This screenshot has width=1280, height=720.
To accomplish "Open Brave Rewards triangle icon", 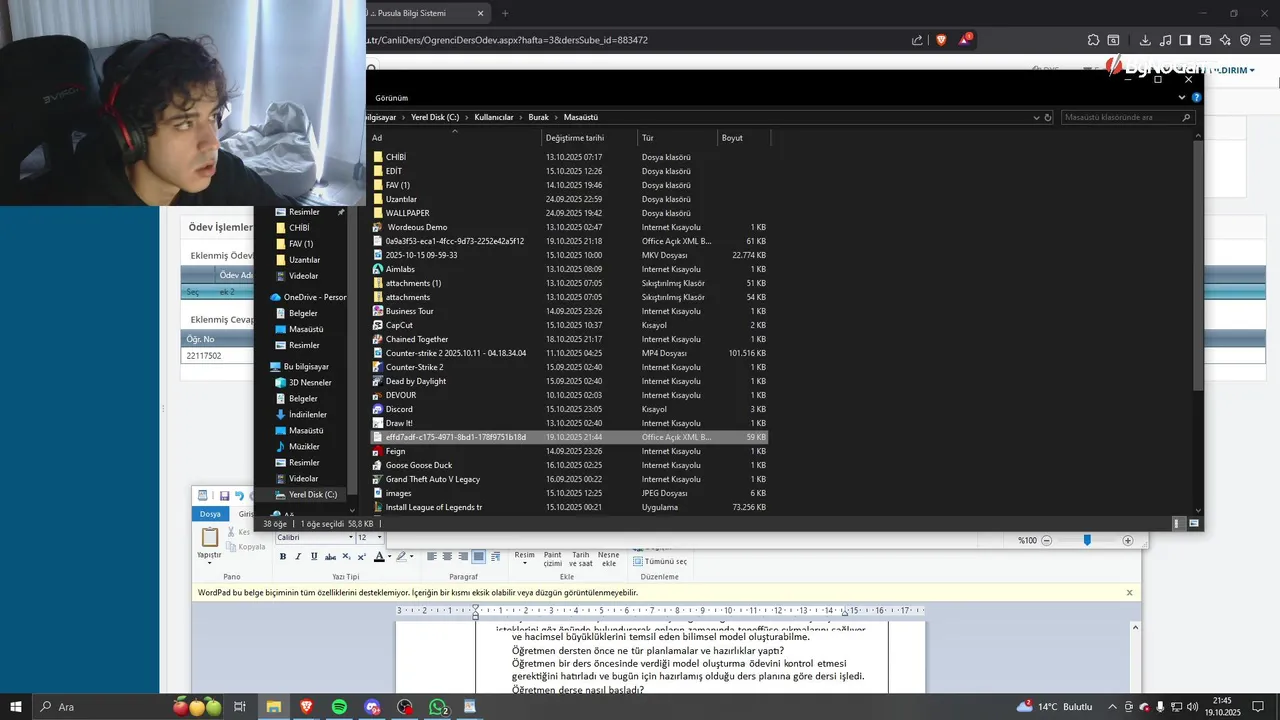I will pos(965,40).
